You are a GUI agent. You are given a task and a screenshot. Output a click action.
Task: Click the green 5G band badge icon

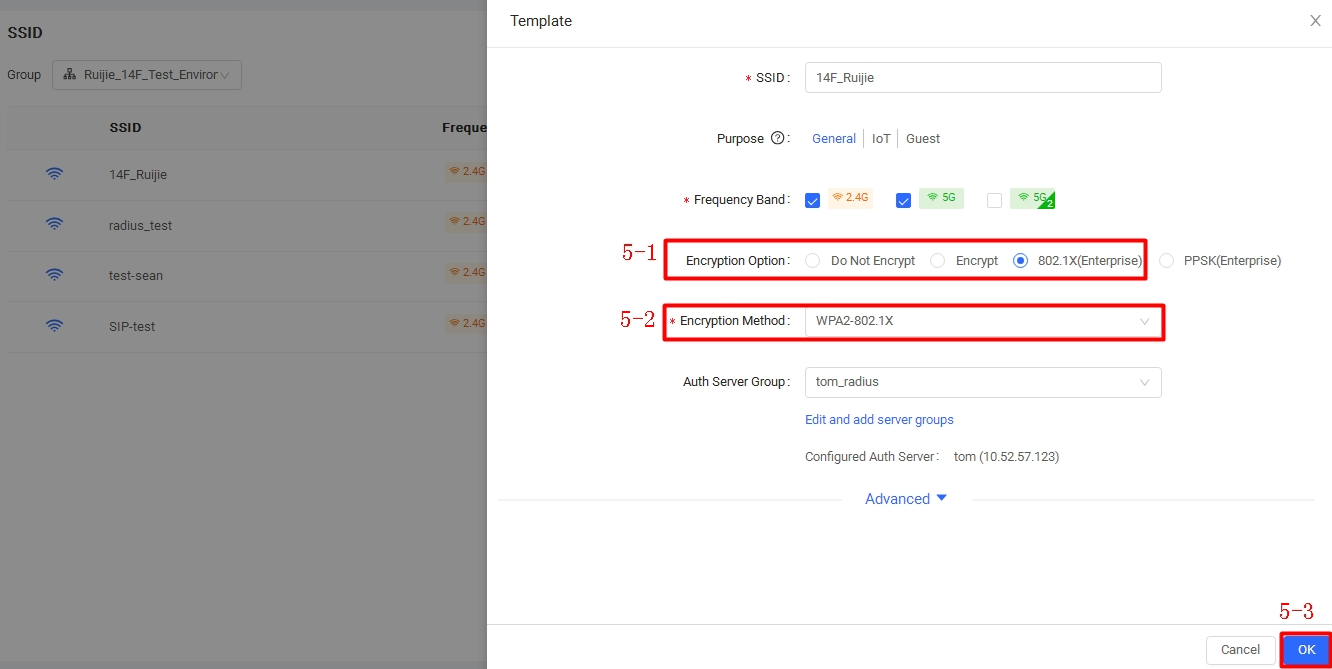pyautogui.click(x=941, y=198)
